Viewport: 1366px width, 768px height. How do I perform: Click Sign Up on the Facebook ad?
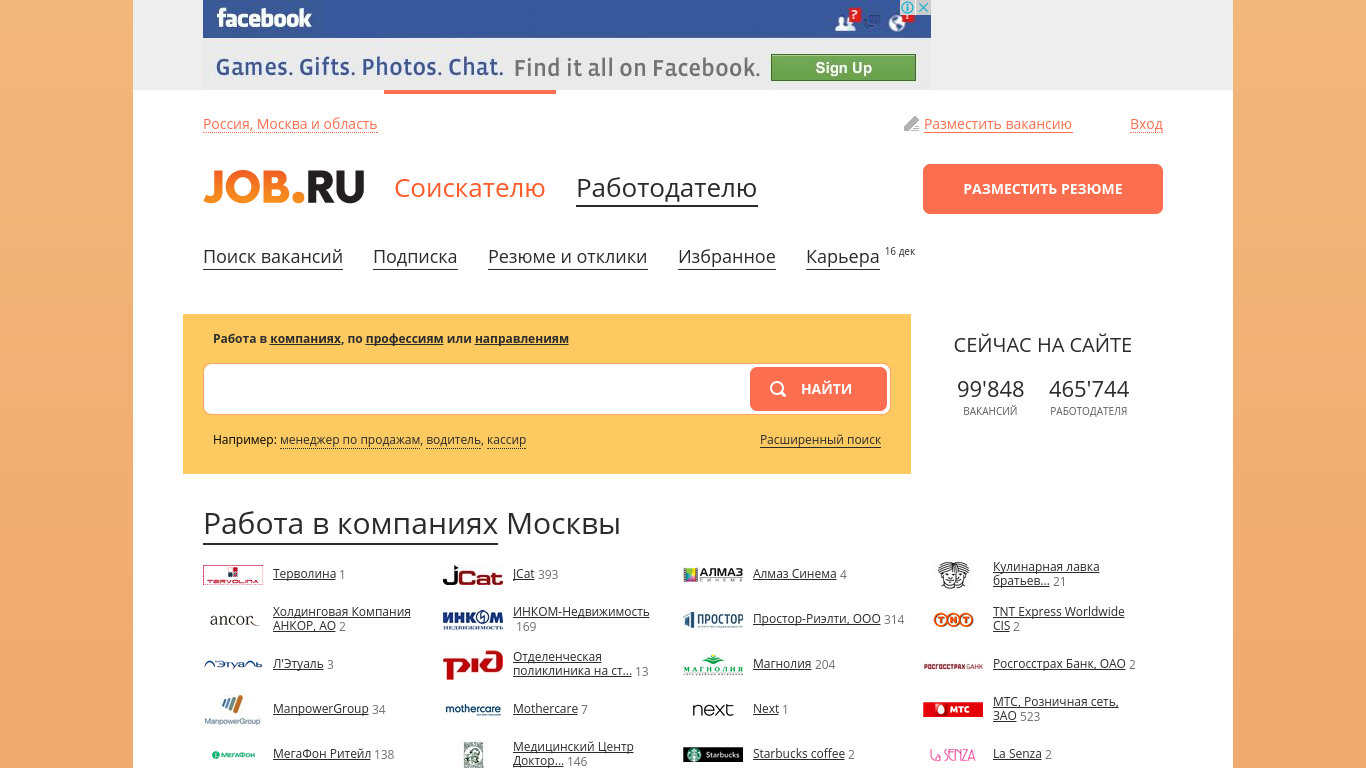[x=843, y=68]
